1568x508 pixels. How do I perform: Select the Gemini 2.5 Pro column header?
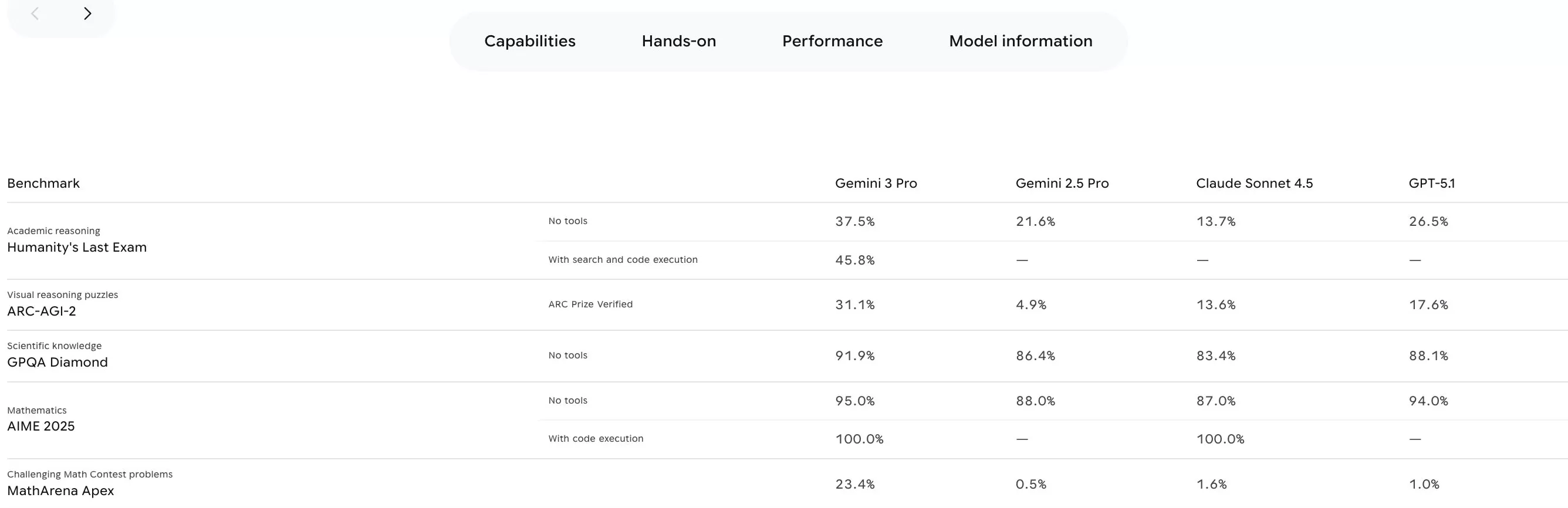point(1062,183)
